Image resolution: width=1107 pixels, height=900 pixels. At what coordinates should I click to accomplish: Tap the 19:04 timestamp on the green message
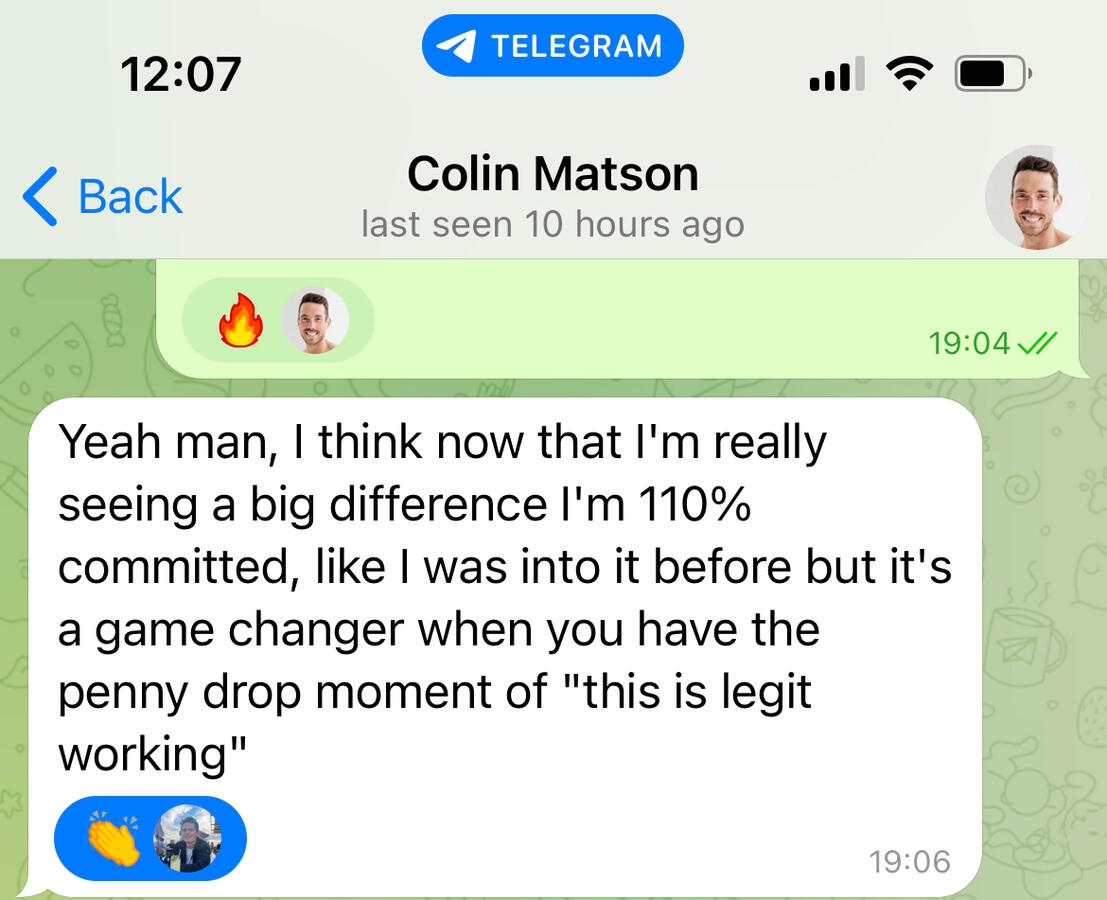click(x=969, y=343)
